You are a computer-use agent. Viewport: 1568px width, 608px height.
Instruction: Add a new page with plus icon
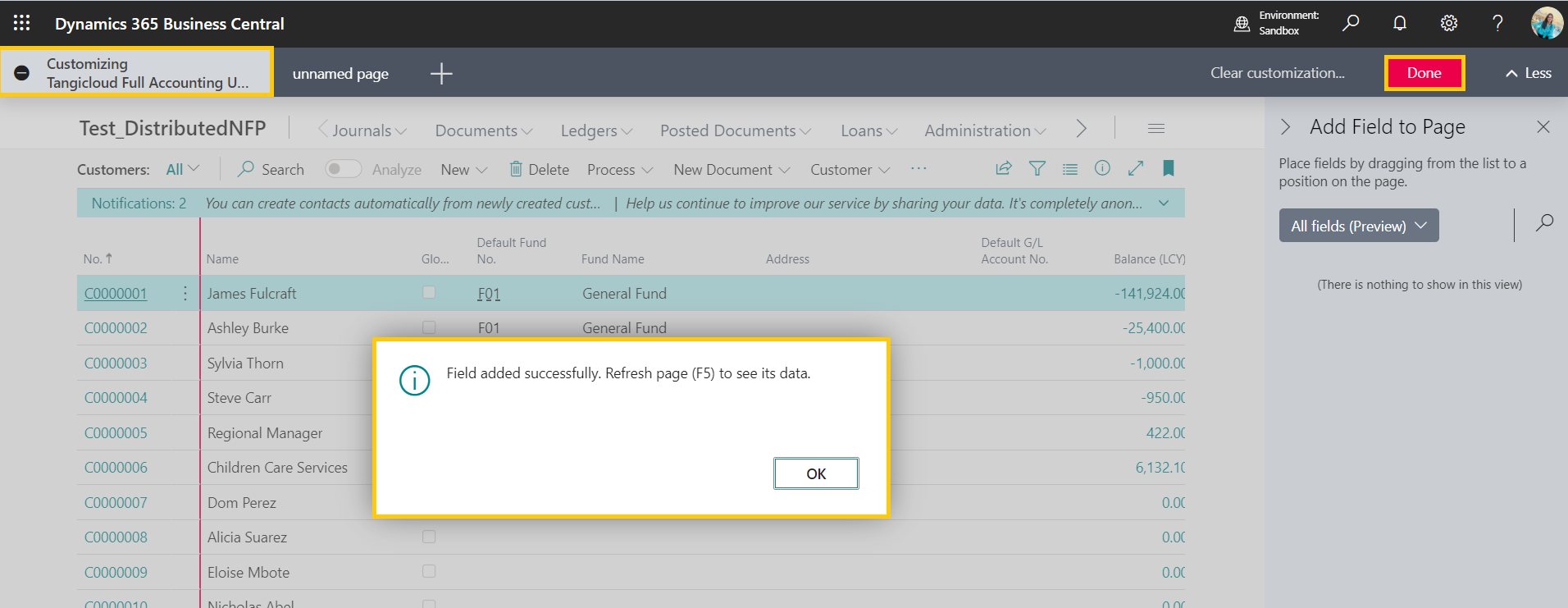tap(441, 74)
